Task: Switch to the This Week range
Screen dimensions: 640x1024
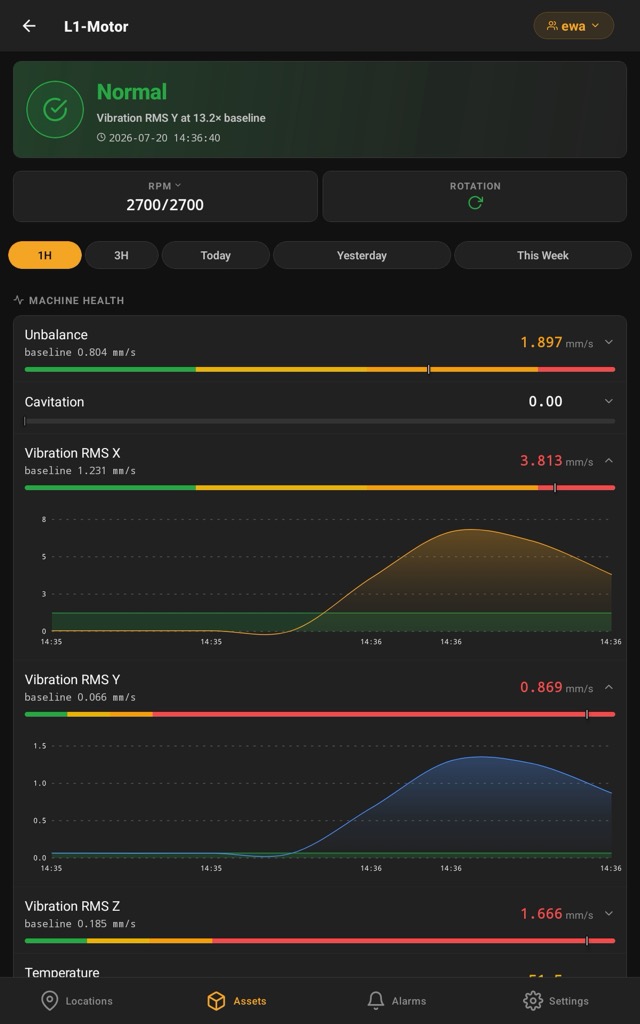Action: click(543, 255)
